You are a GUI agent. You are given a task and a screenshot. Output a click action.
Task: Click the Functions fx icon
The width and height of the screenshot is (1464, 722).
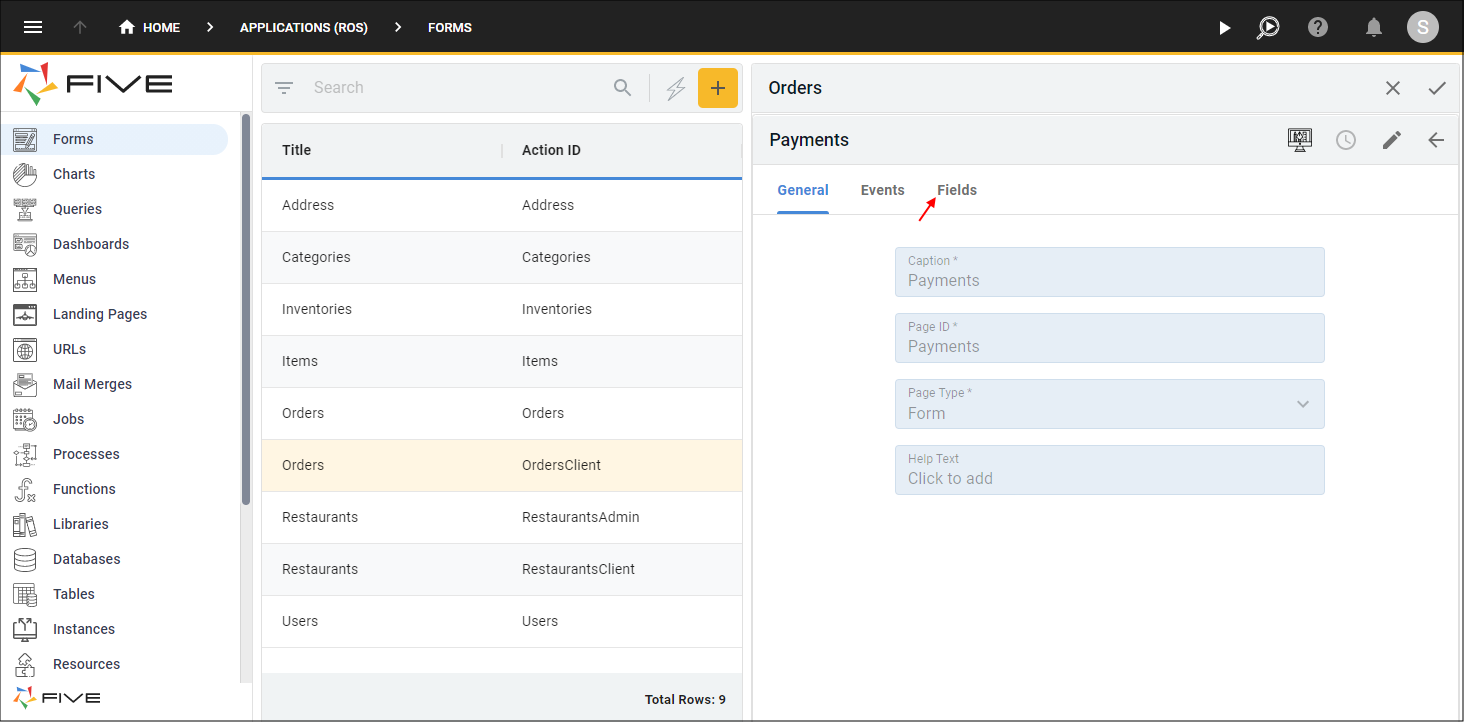(25, 489)
